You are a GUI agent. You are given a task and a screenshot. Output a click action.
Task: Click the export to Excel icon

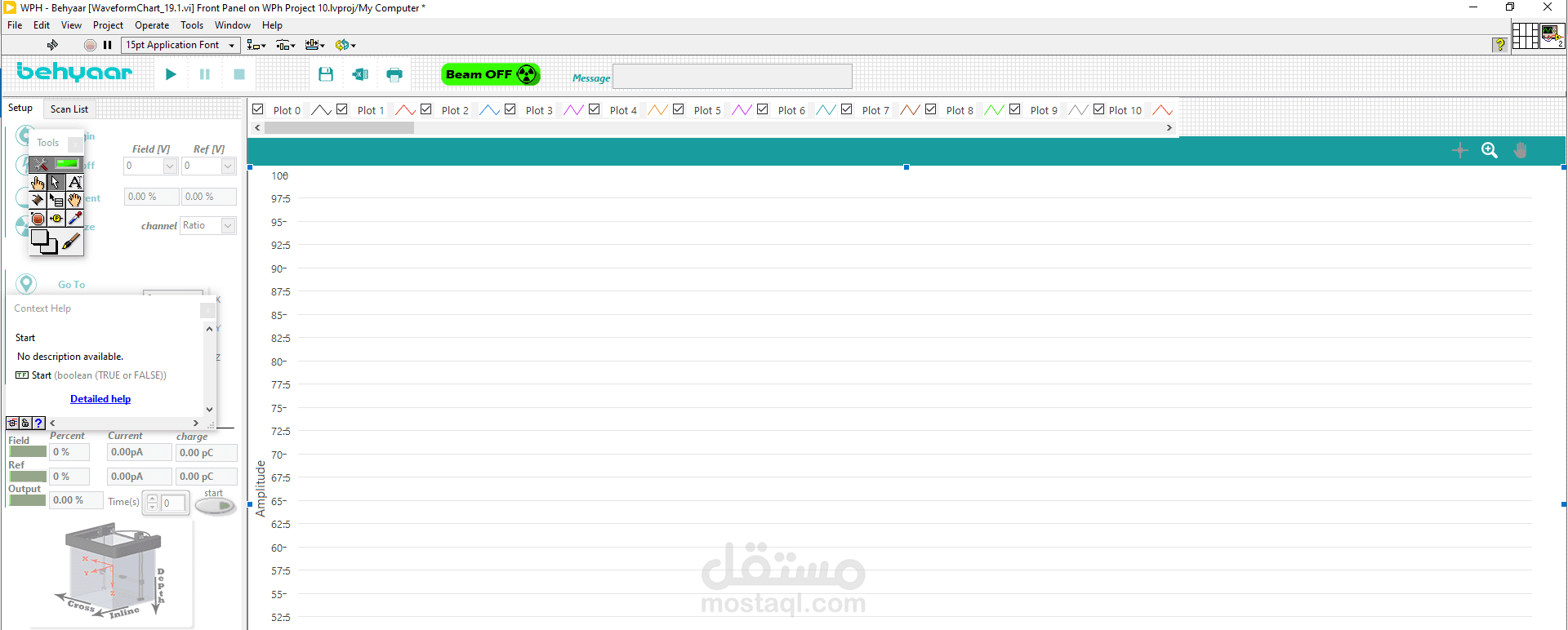coord(360,74)
